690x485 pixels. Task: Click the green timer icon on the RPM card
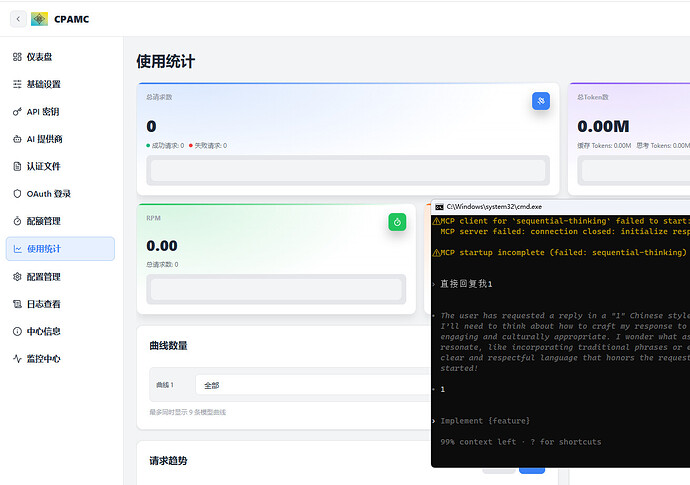pos(397,222)
